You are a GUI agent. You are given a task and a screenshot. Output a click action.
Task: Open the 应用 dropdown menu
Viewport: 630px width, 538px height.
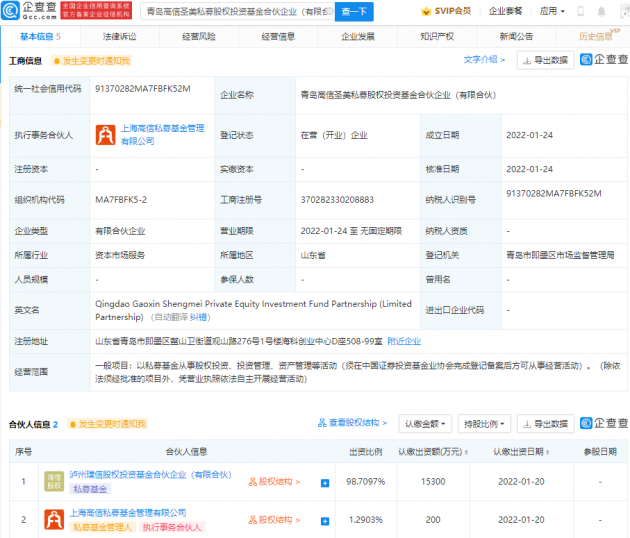[x=551, y=12]
